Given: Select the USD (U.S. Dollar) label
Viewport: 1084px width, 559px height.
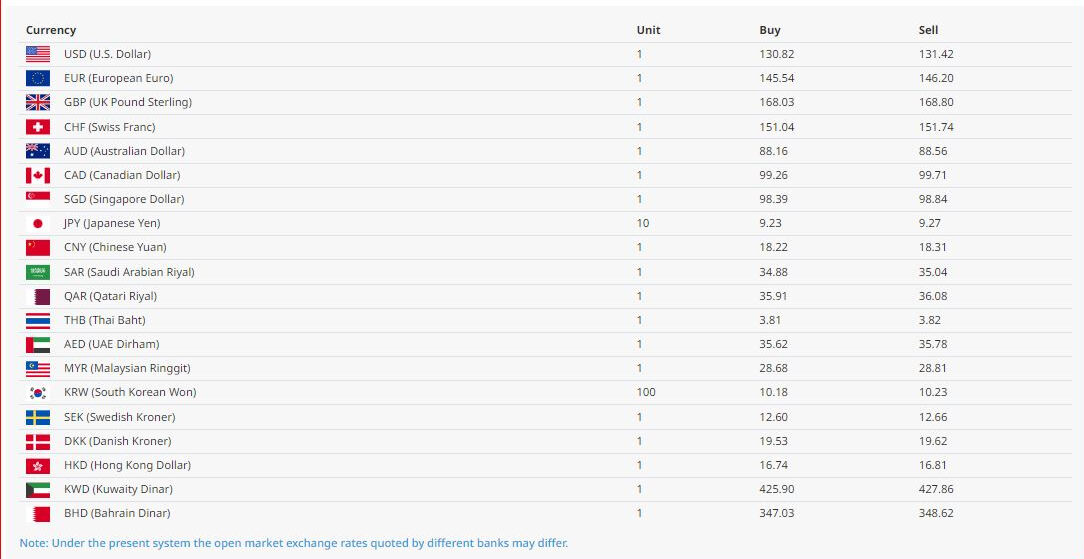Looking at the screenshot, I should pos(107,54).
